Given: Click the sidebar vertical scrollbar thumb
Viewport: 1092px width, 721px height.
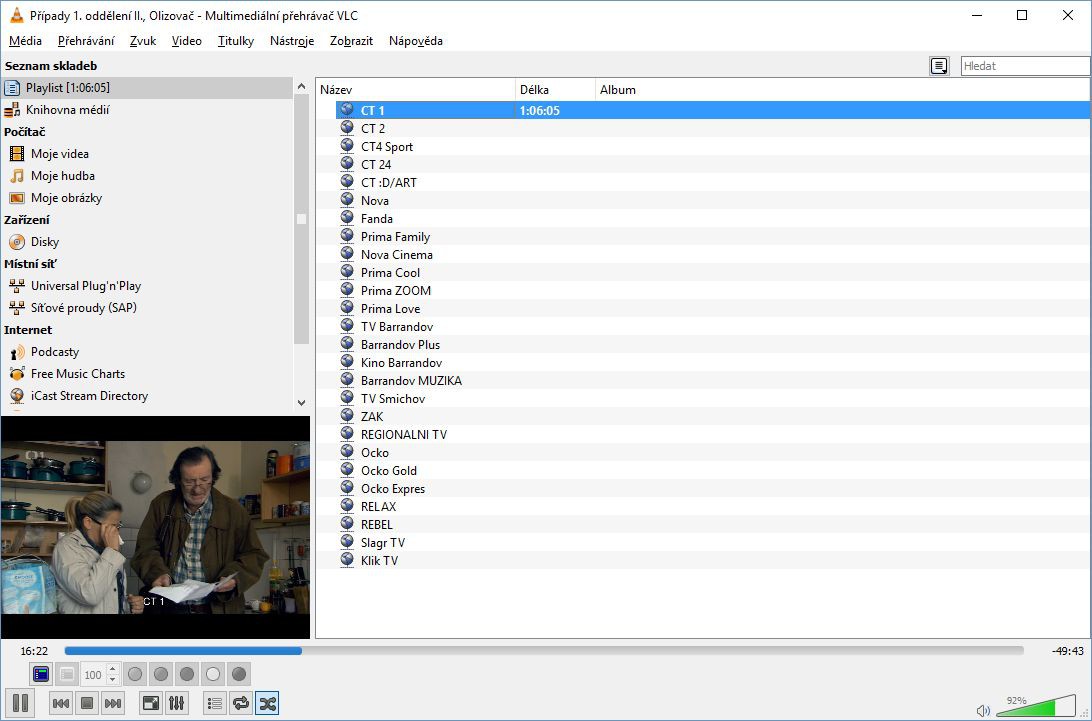Looking at the screenshot, I should tap(302, 219).
